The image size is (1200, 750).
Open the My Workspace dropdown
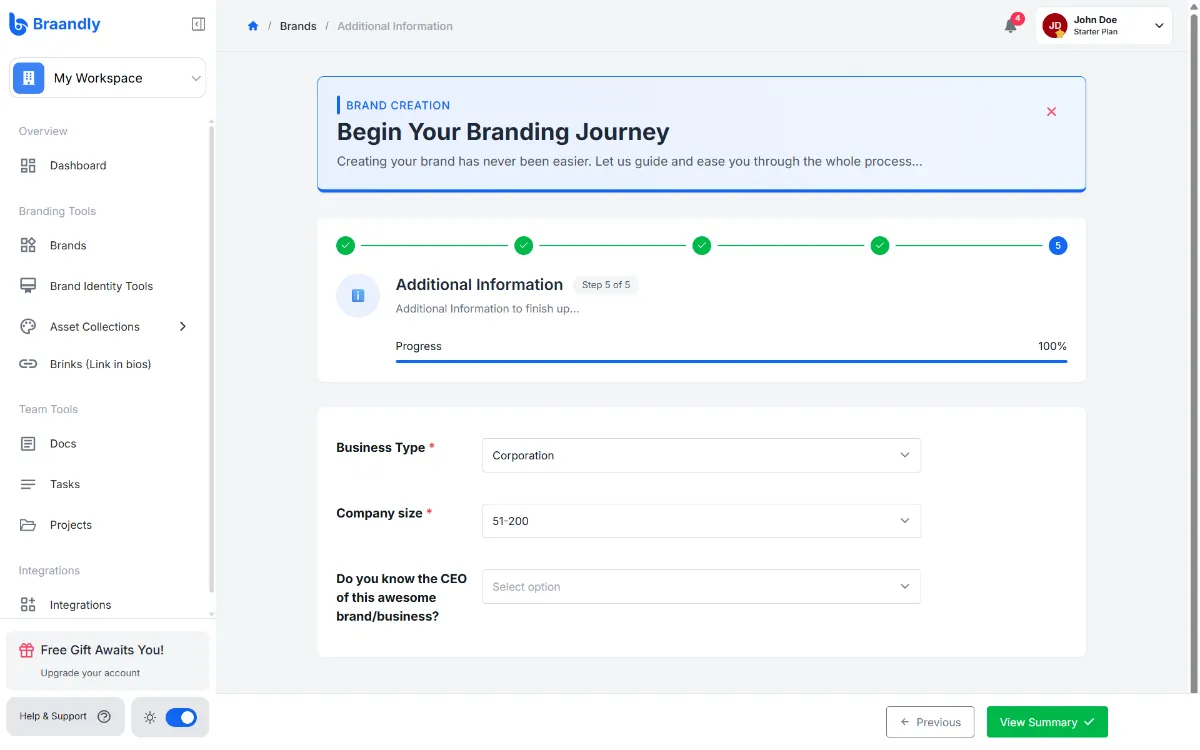[108, 78]
